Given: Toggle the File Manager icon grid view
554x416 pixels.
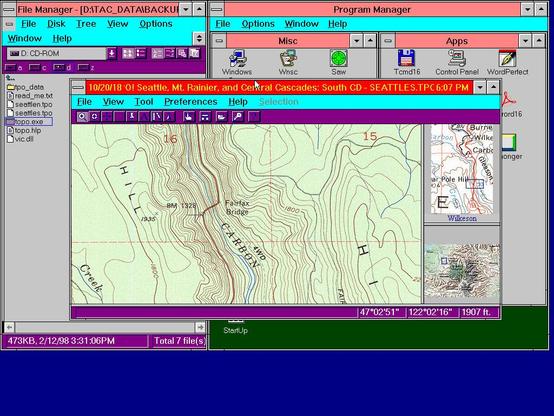Looking at the screenshot, I should (128, 54).
